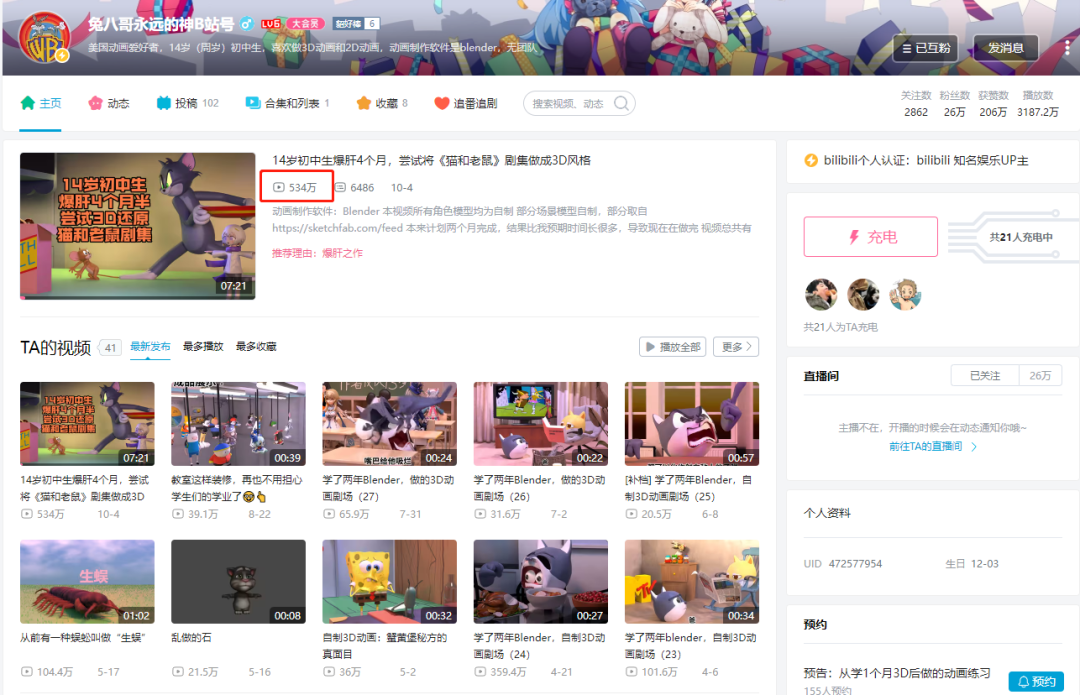This screenshot has width=1080, height=695.
Task: Open the 投稿 submissions tab
Action: (187, 103)
